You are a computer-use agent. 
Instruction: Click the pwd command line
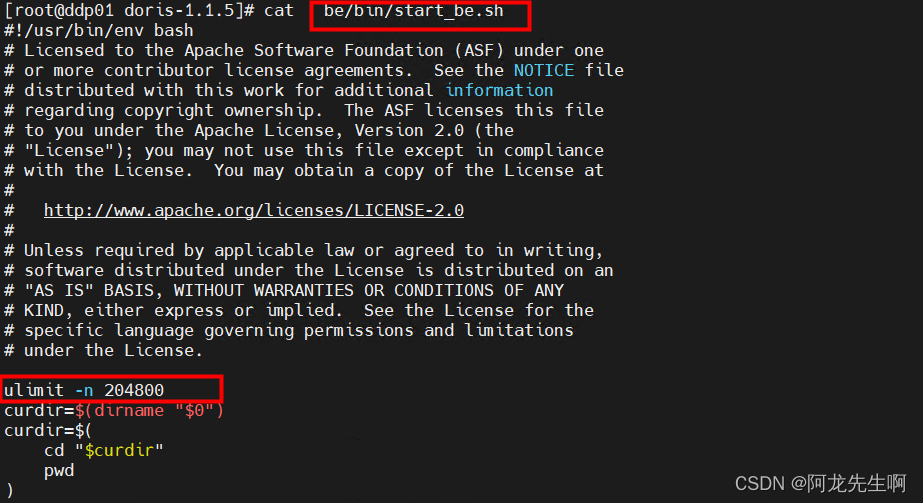point(59,470)
